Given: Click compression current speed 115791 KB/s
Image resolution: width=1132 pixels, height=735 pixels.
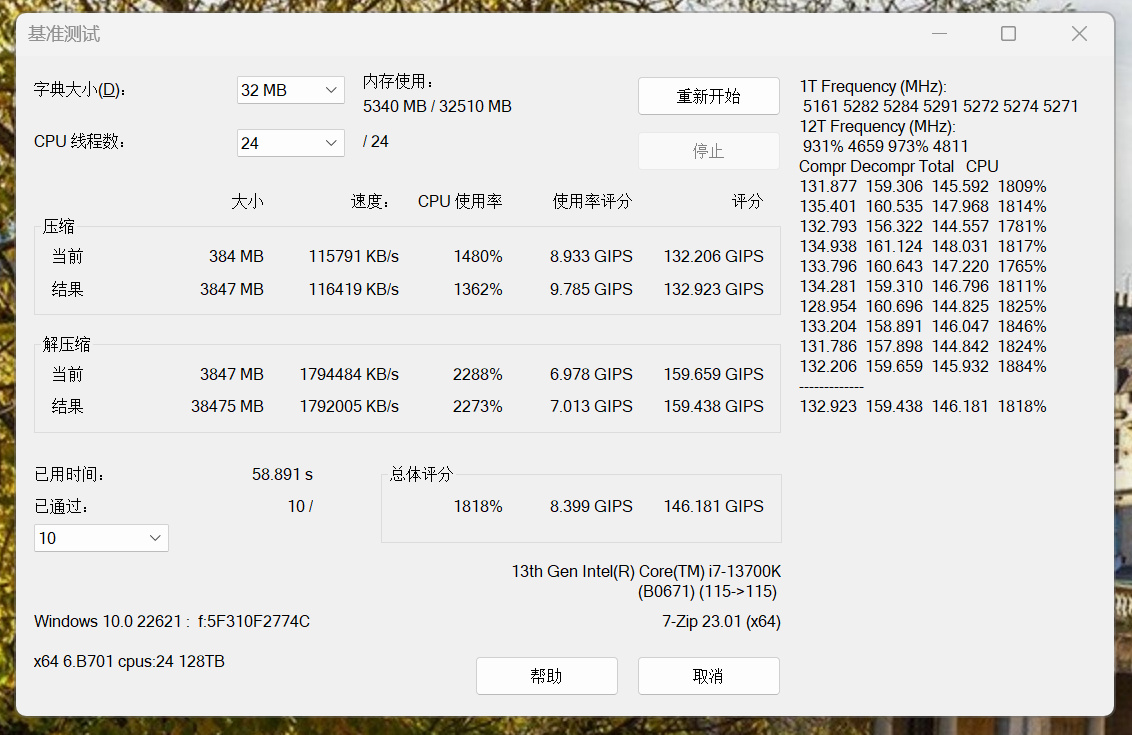Looking at the screenshot, I should 354,256.
